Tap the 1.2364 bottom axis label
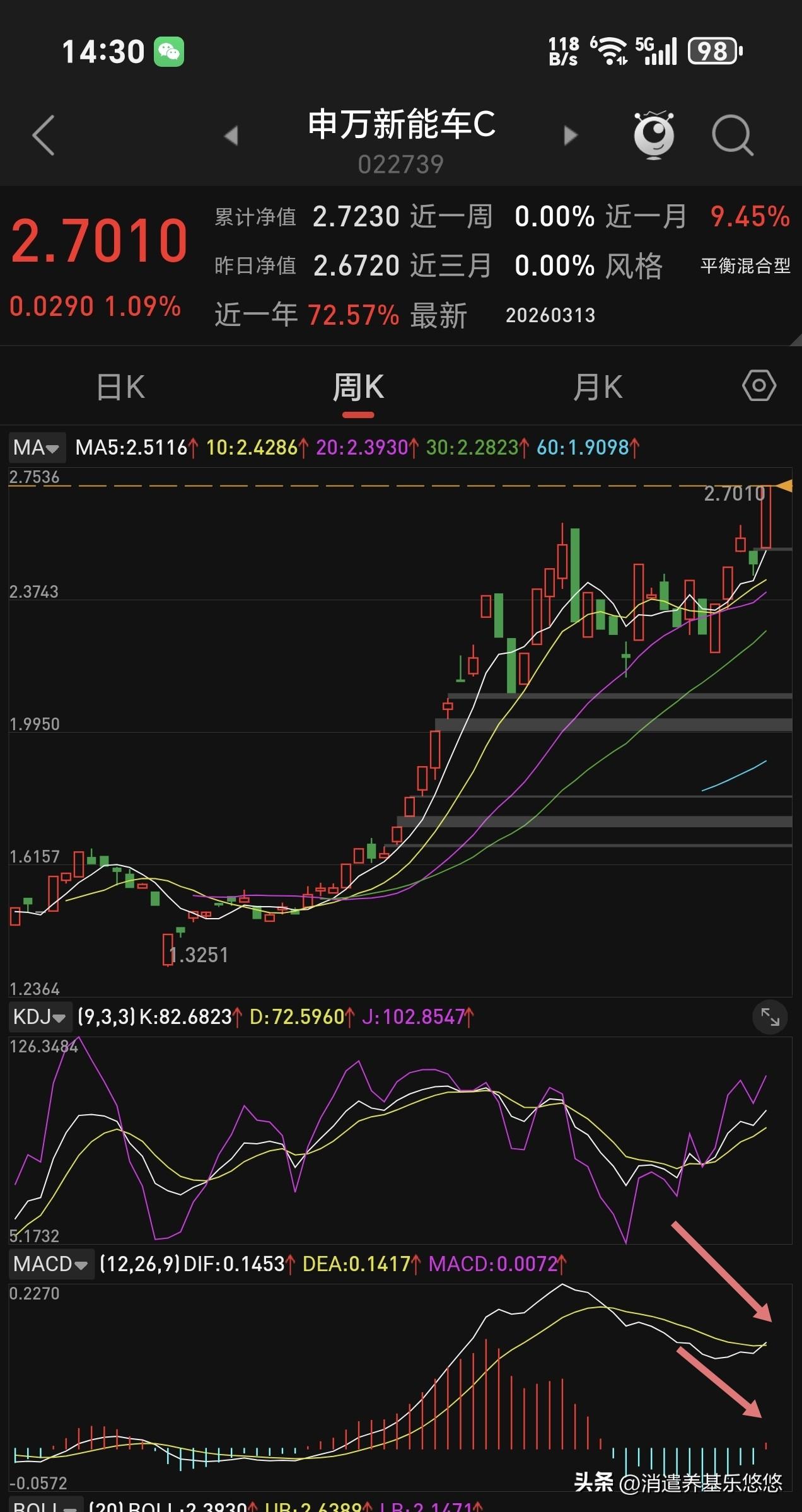 pos(35,989)
